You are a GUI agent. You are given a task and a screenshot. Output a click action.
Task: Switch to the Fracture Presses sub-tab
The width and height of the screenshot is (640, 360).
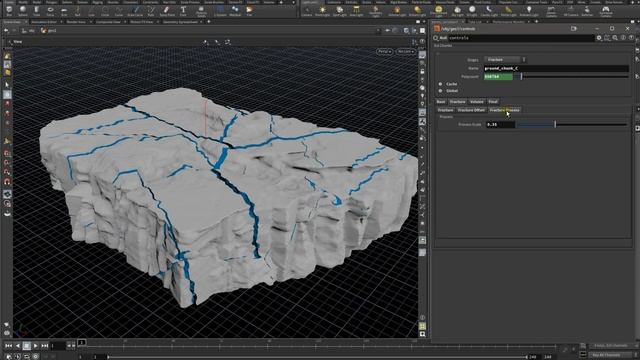point(504,110)
